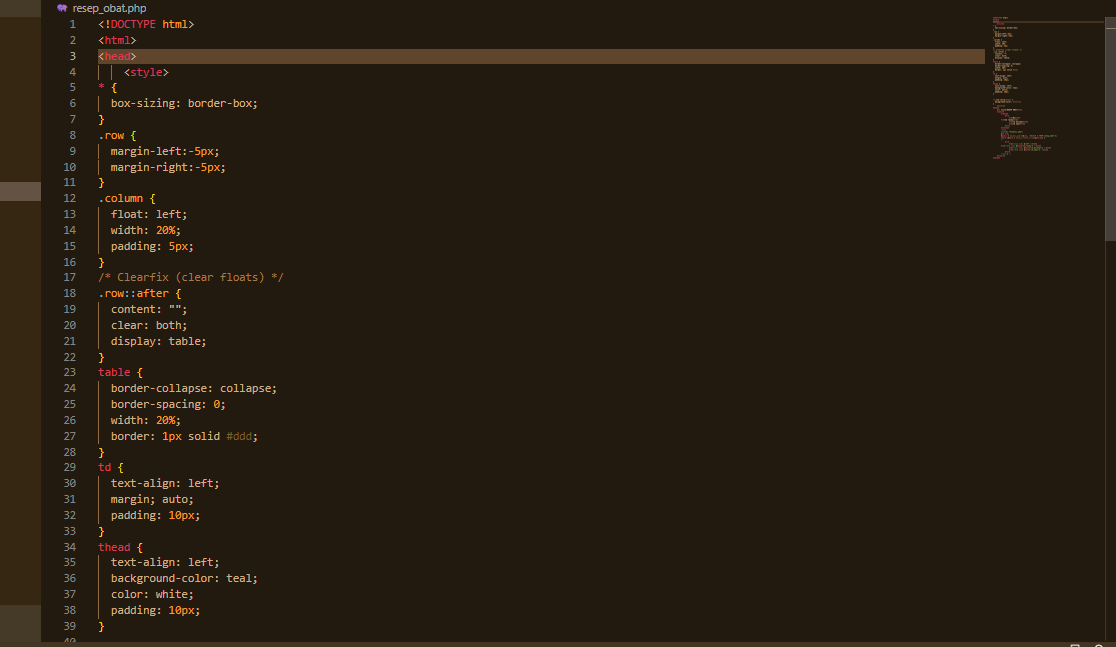Click 'box-sizing: border-box;' text

pos(184,103)
